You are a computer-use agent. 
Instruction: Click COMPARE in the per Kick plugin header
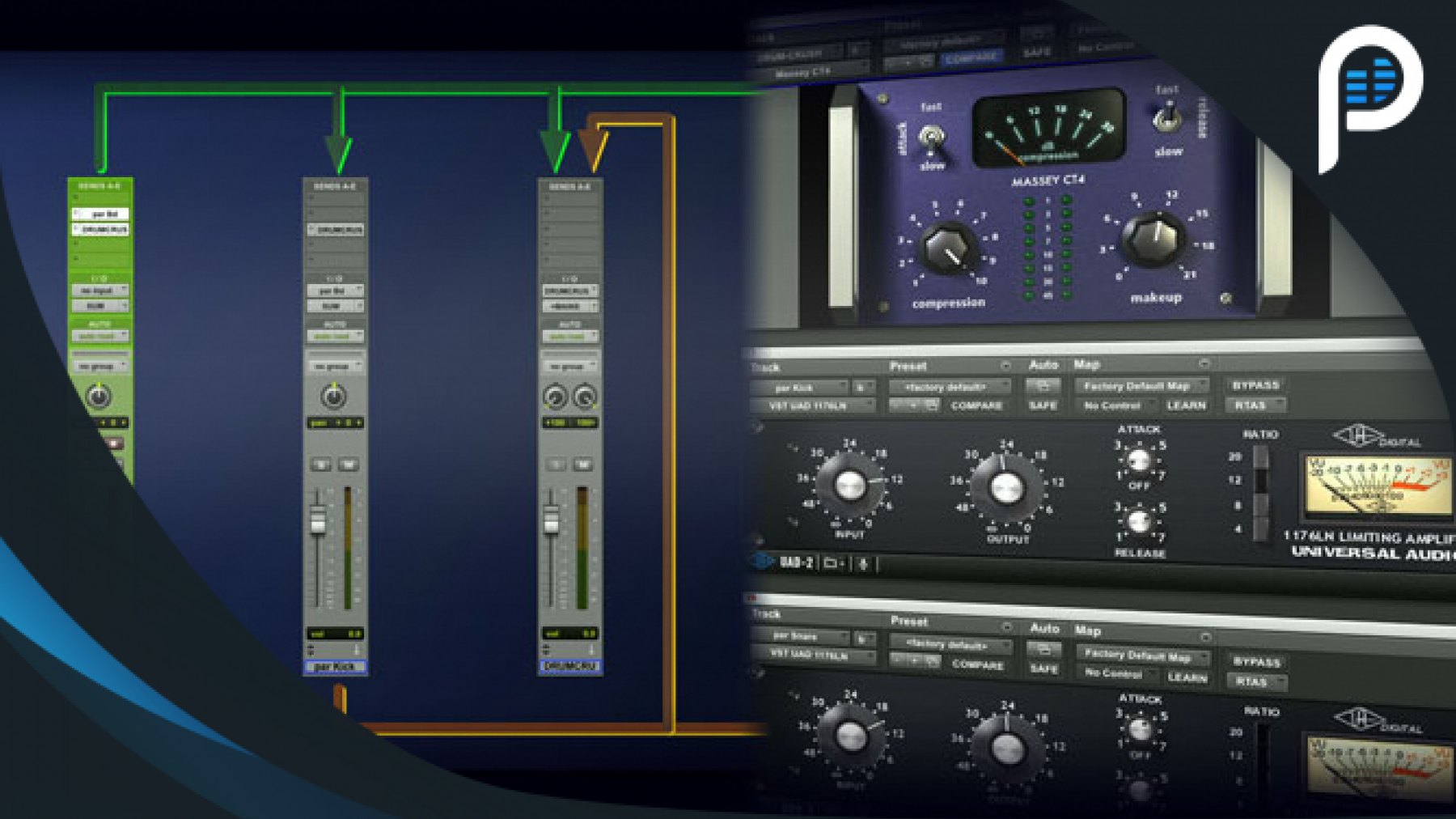tap(976, 405)
